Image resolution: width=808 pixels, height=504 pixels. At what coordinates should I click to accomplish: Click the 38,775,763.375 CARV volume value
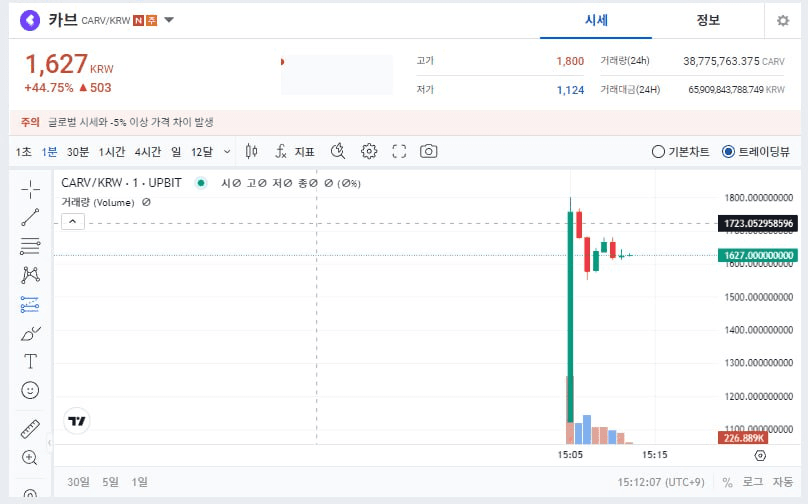point(734,61)
